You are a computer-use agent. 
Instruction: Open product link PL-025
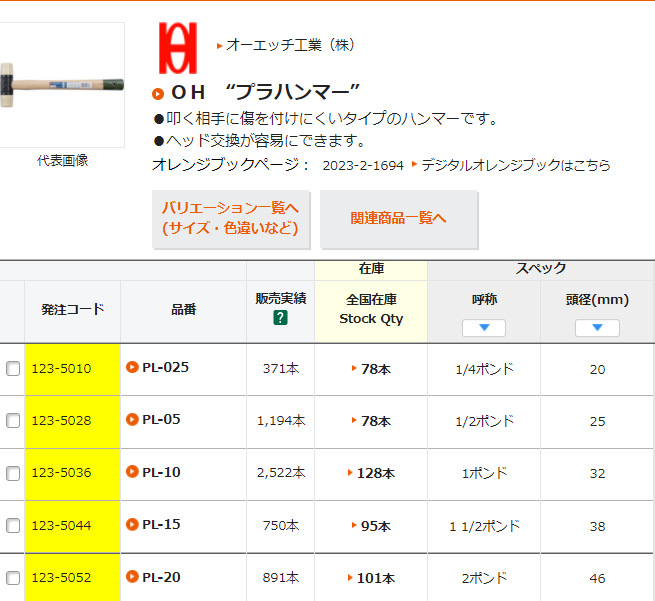165,367
